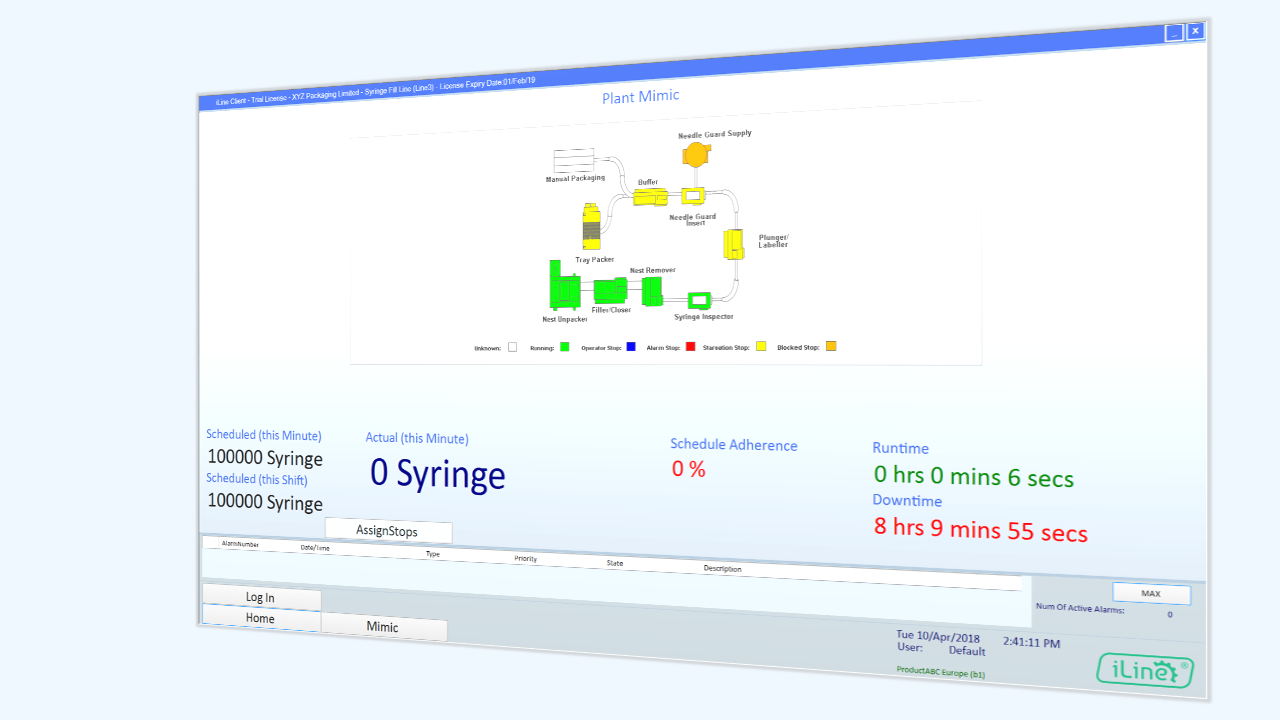
Task: Click the Tray Packer machine icon
Action: (x=591, y=229)
